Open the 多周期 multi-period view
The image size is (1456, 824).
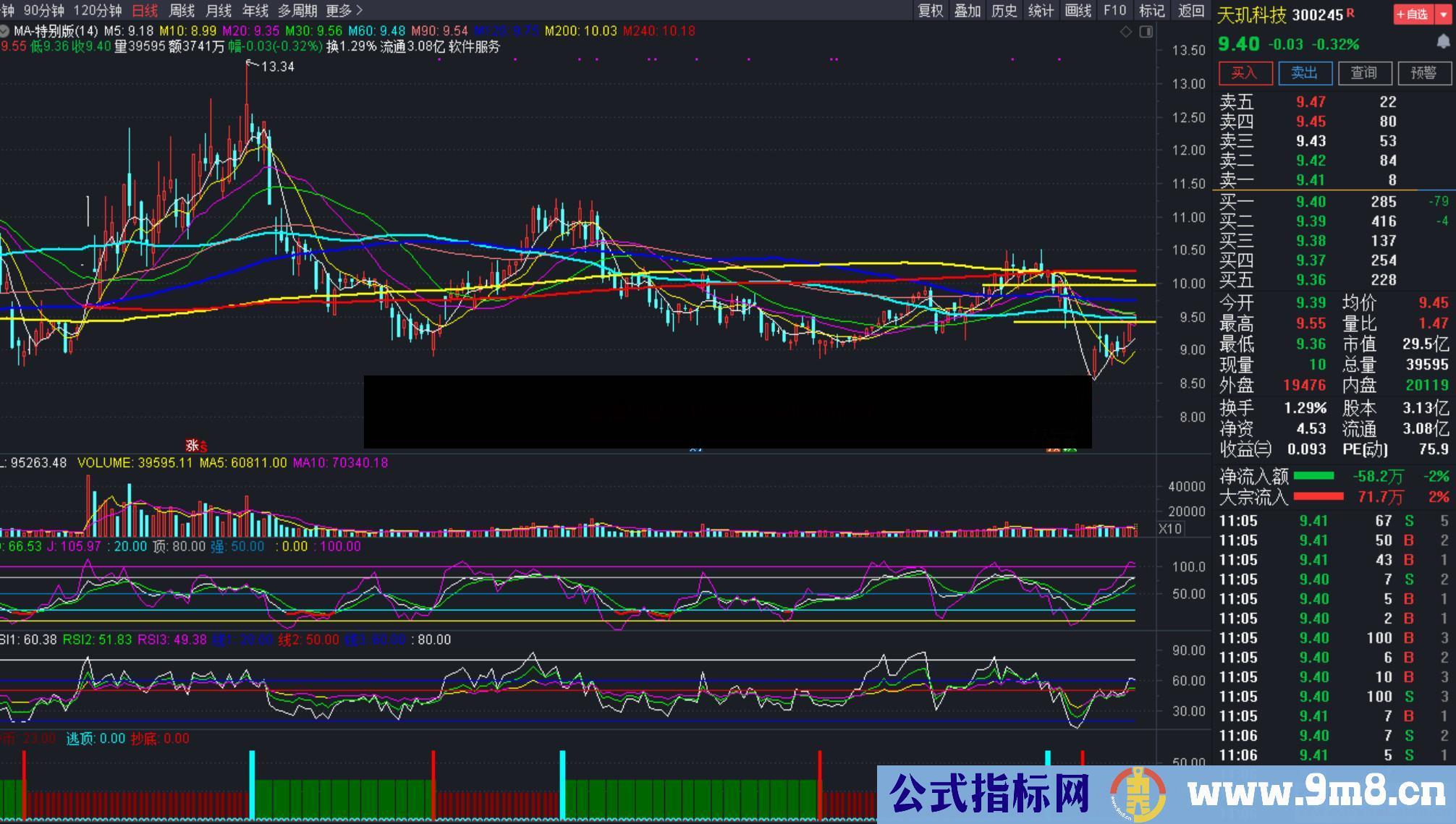tap(297, 10)
